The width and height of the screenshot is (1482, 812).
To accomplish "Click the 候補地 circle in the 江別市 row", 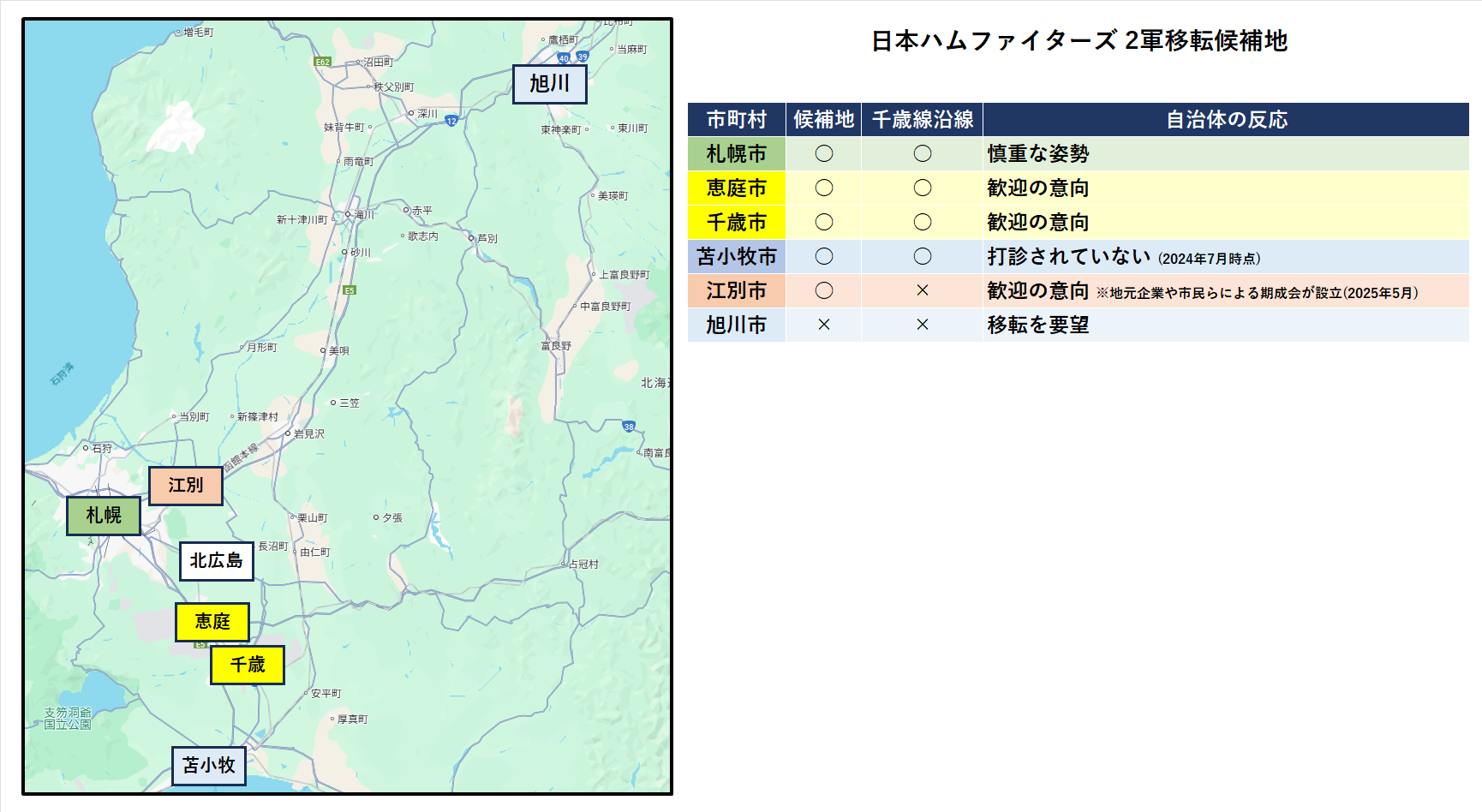I will (824, 290).
